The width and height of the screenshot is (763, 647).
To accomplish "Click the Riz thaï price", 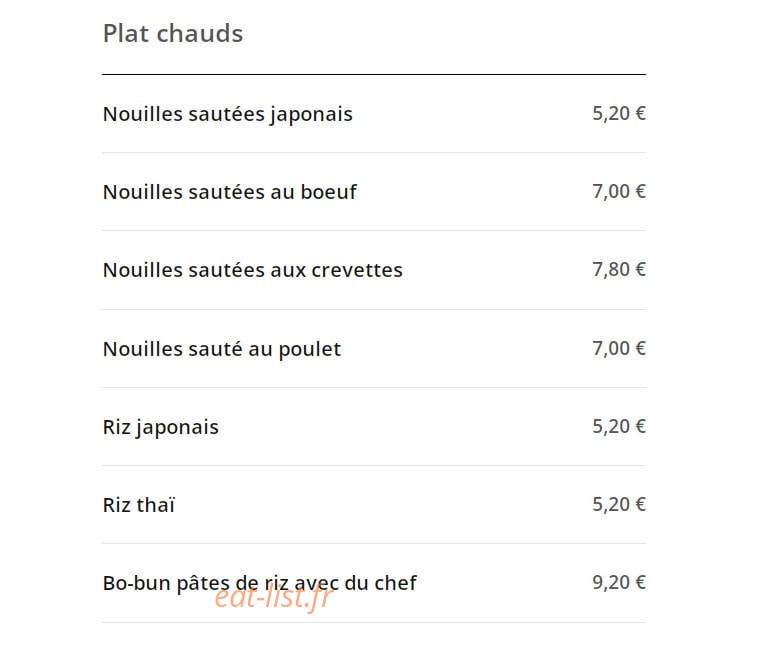I will click(x=618, y=504).
